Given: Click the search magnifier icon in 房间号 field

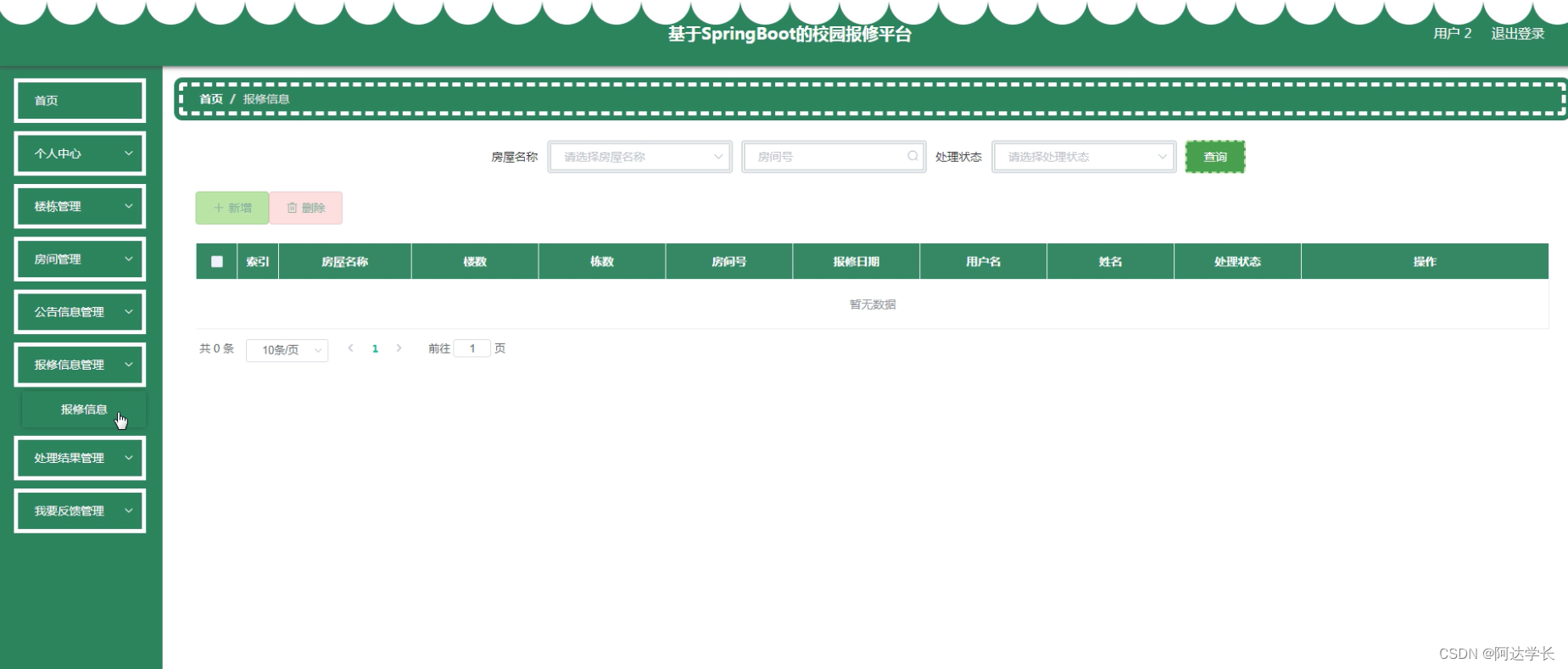Looking at the screenshot, I should 912,156.
